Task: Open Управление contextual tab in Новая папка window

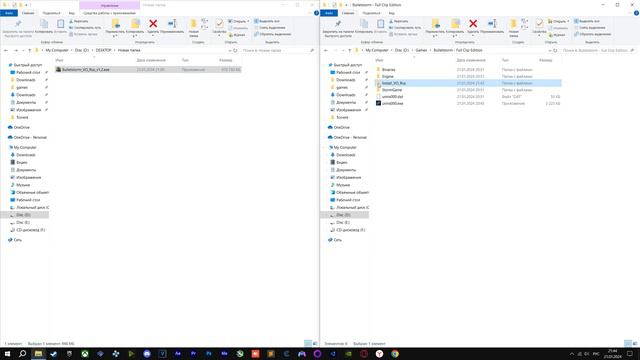Action: (109, 5)
